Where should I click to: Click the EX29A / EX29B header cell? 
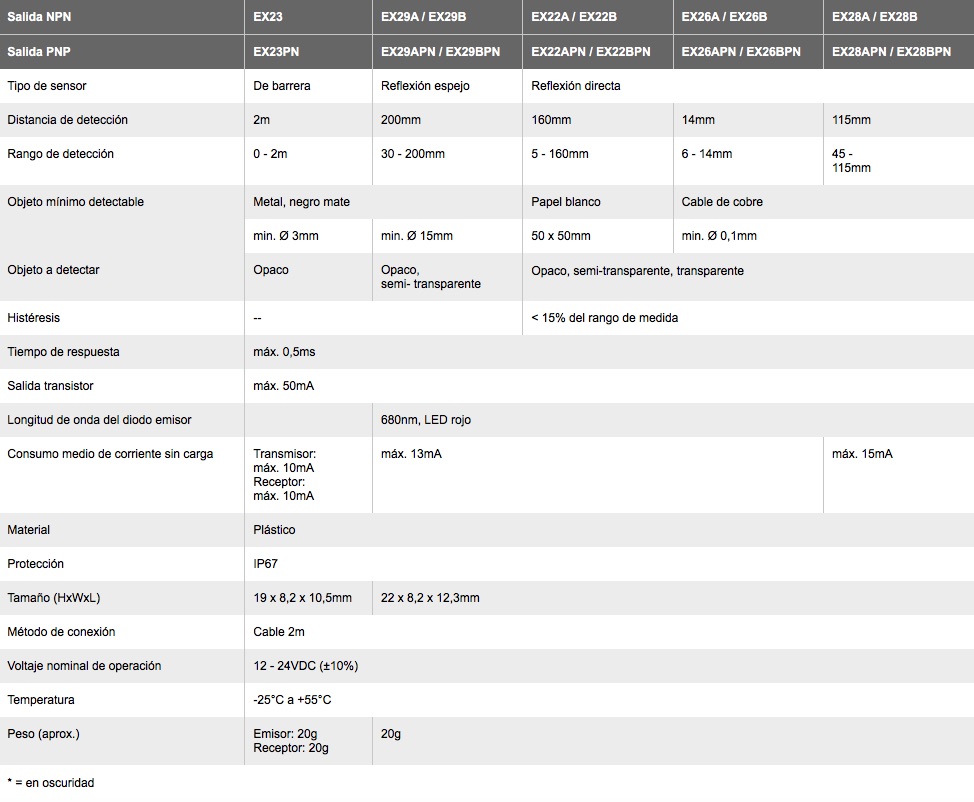[424, 17]
